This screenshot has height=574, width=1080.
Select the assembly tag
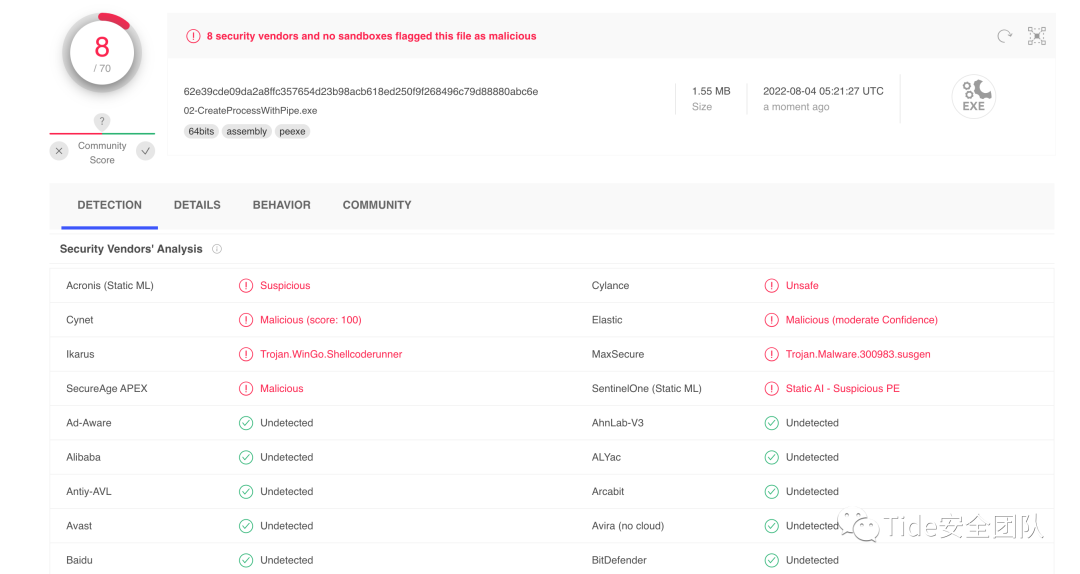(x=247, y=131)
